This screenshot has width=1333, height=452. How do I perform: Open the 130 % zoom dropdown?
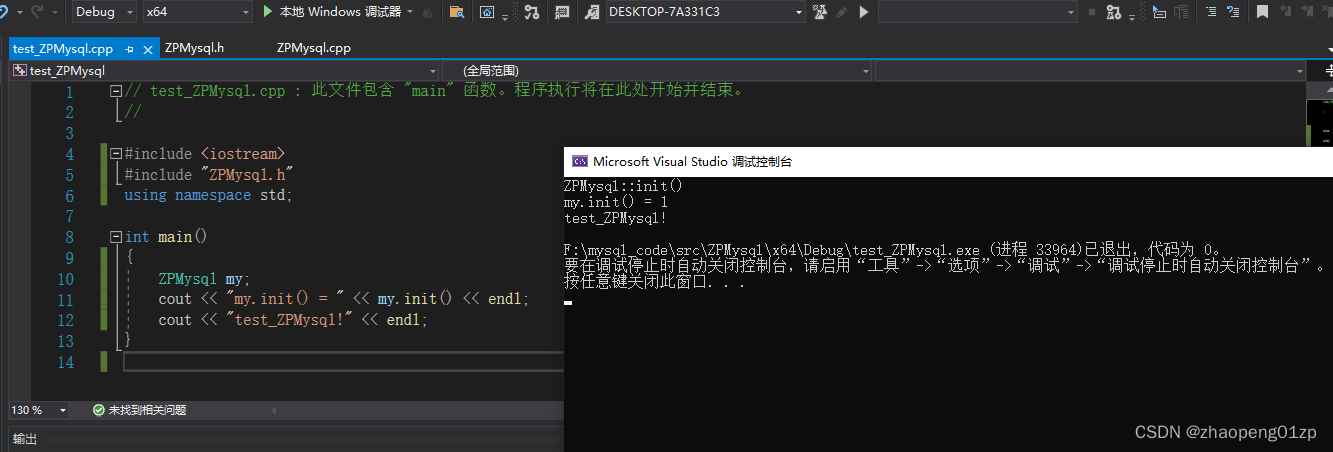tap(39, 410)
